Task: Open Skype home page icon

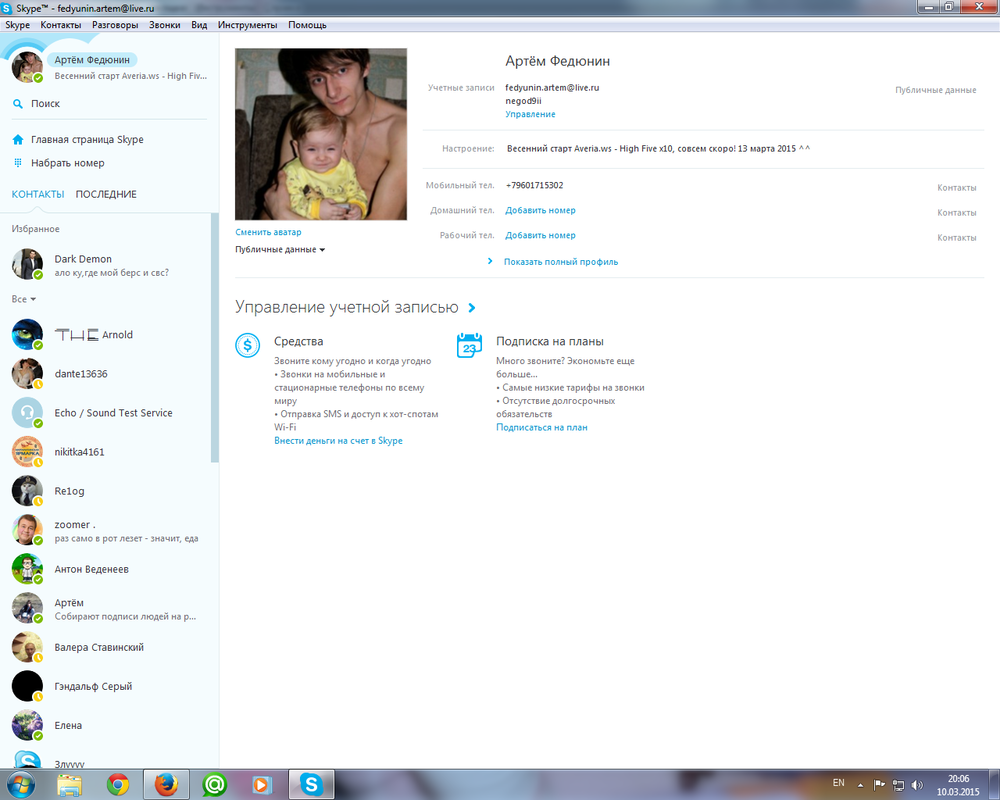Action: click(18, 140)
